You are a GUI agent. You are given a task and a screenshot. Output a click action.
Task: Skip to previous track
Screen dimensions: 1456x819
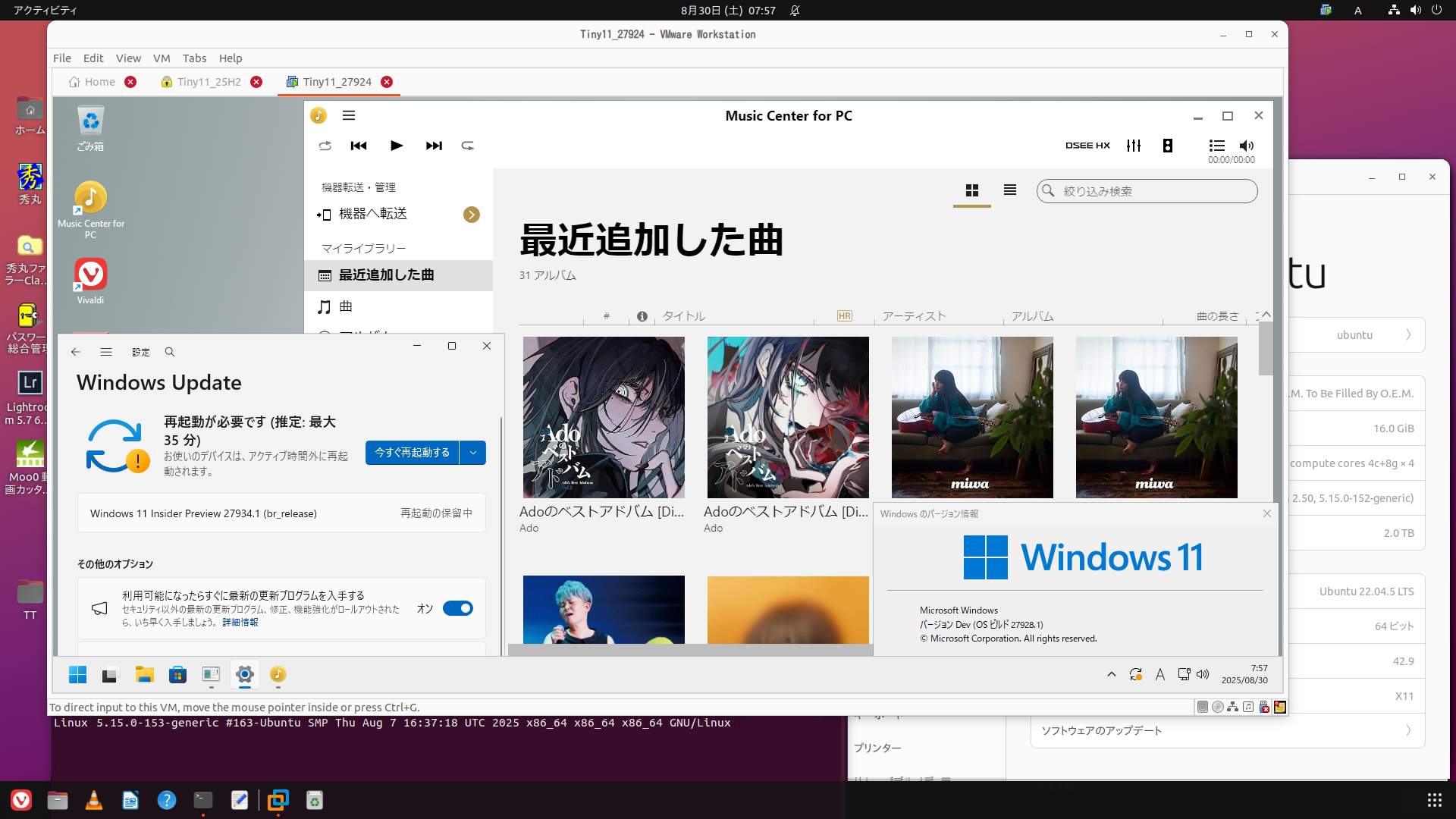pos(359,146)
